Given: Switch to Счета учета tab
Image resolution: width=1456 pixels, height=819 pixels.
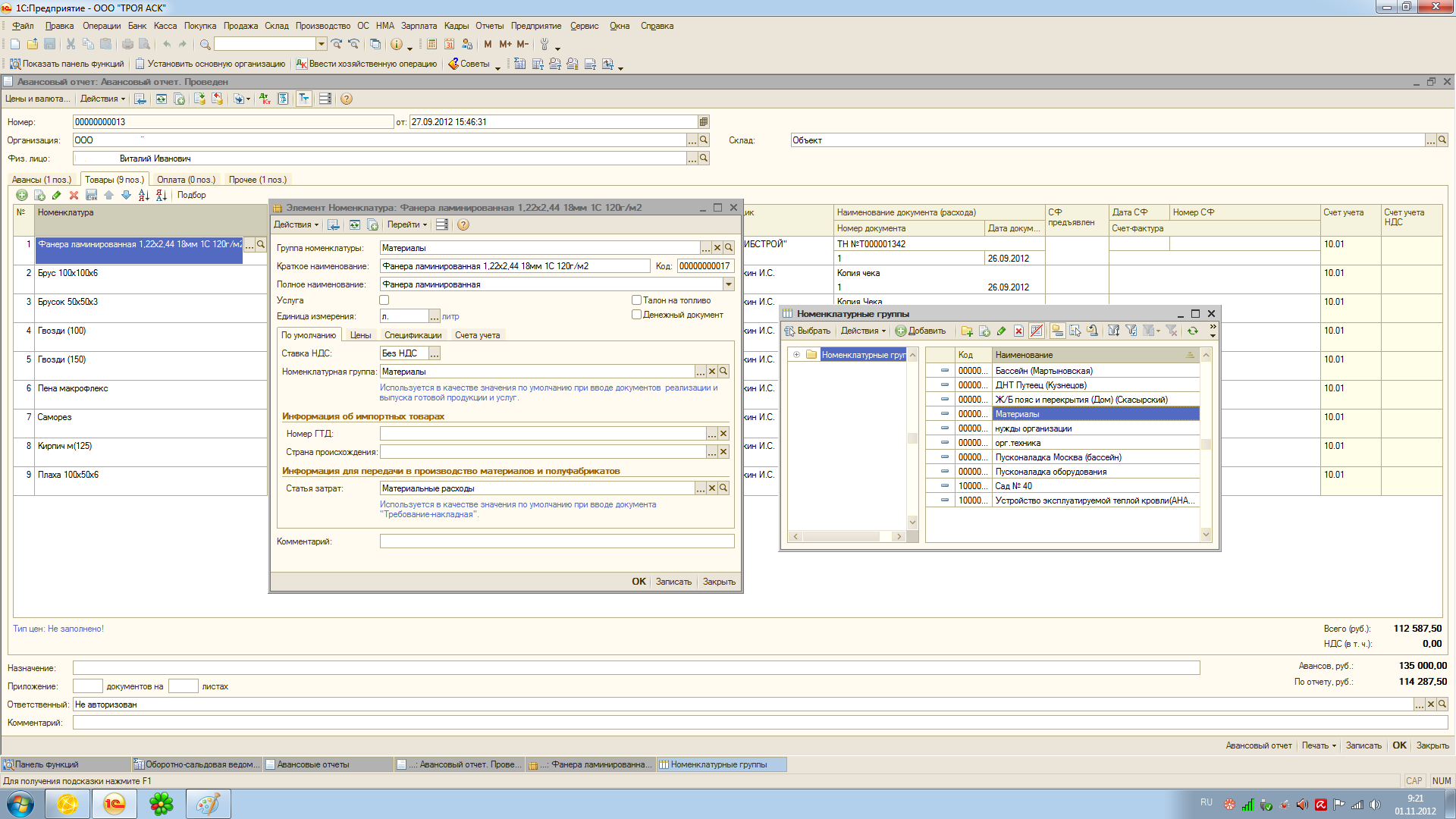Looking at the screenshot, I should (x=477, y=335).
